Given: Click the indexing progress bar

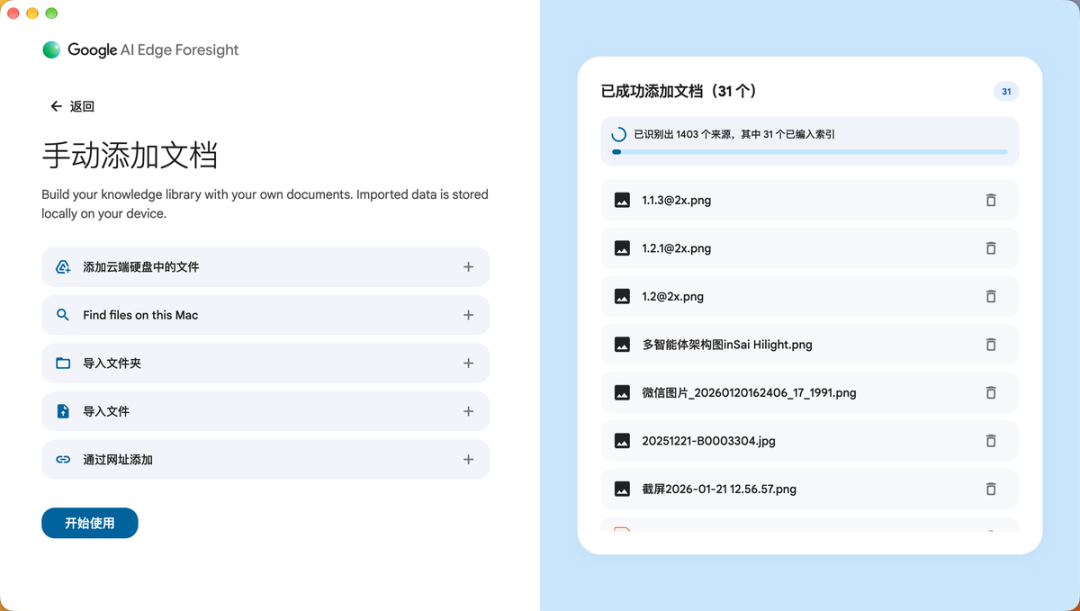Looking at the screenshot, I should 809,152.
